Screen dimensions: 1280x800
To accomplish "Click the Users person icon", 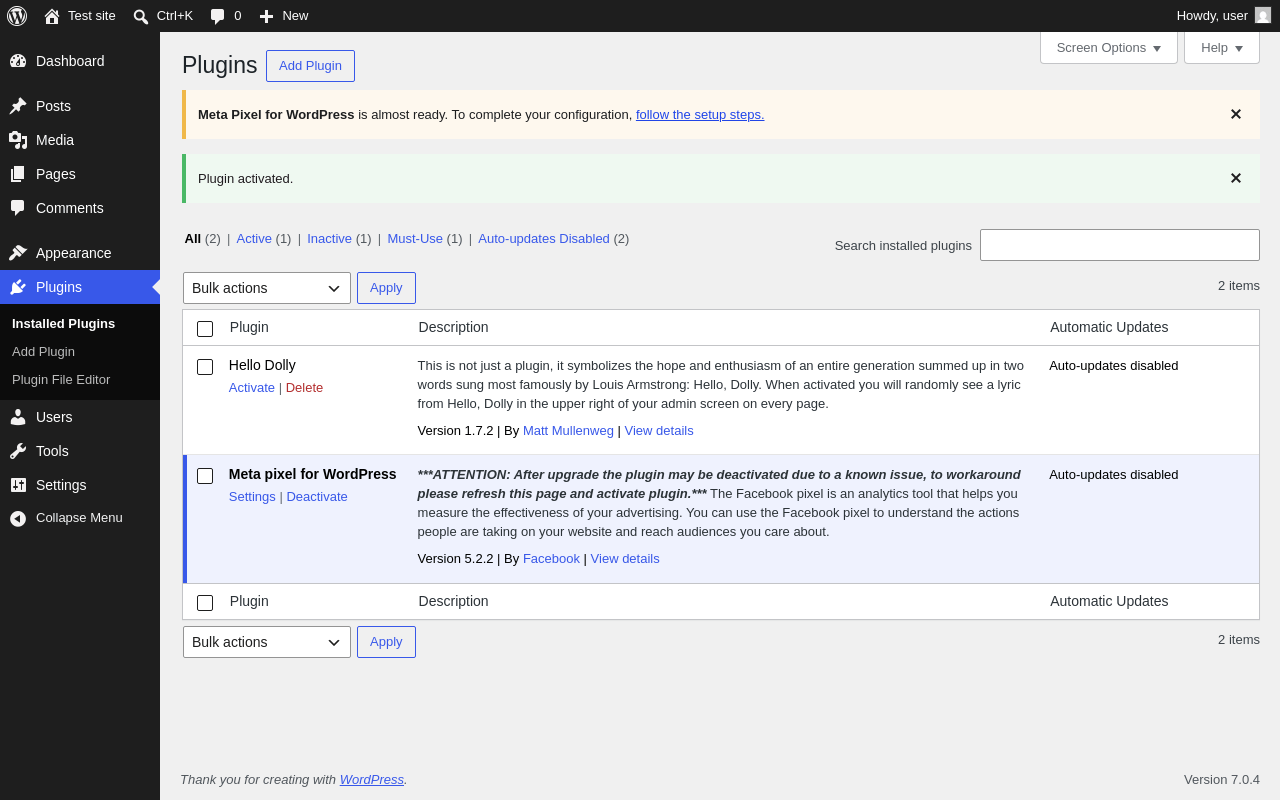I will point(18,417).
